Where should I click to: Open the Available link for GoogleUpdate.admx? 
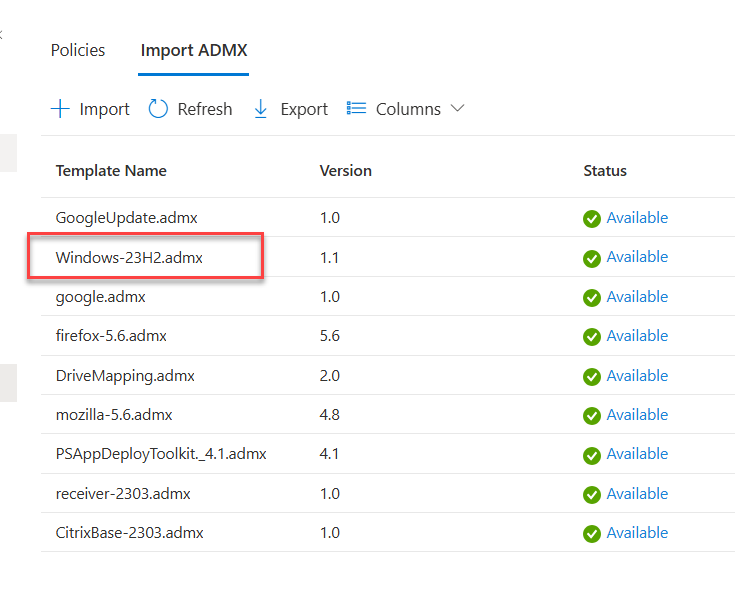click(637, 217)
